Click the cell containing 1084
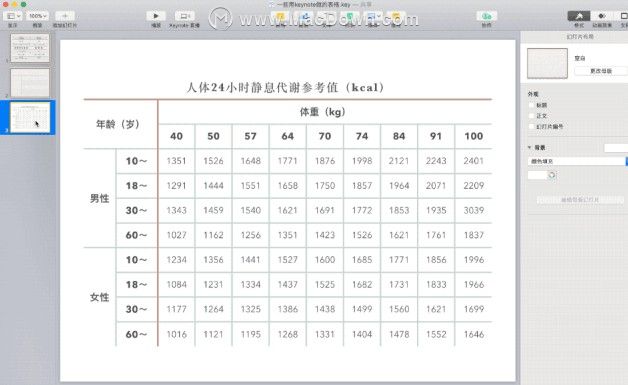 point(177,285)
